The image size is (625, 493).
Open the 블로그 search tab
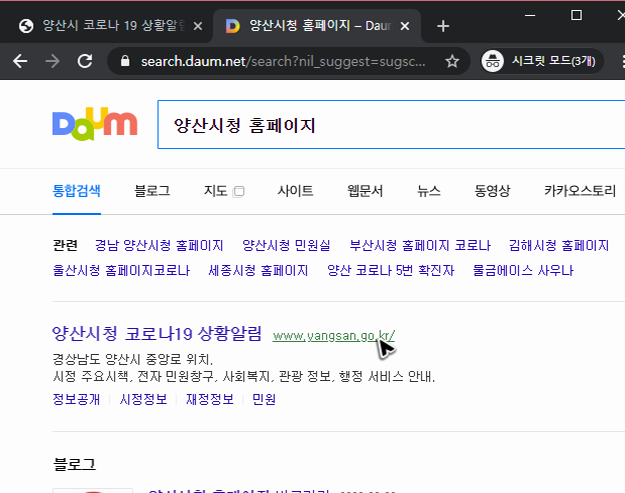coord(152,191)
